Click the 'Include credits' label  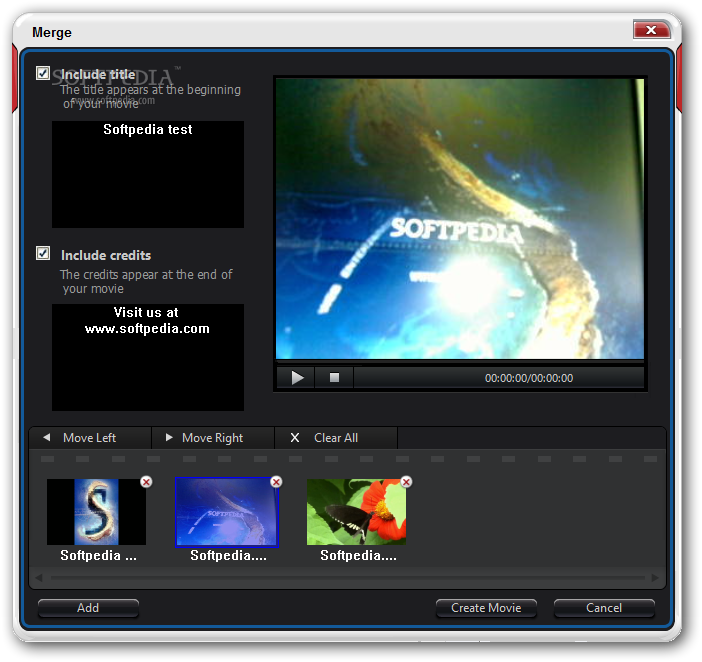click(x=106, y=255)
